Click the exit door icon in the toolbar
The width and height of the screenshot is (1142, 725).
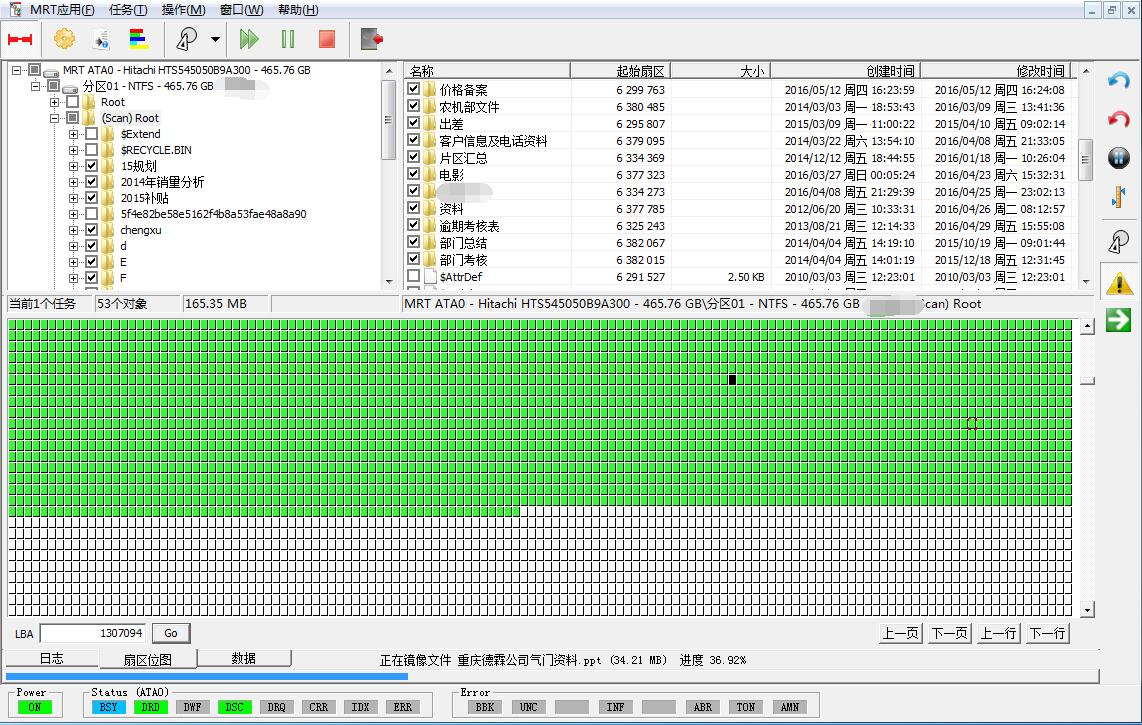pos(372,39)
